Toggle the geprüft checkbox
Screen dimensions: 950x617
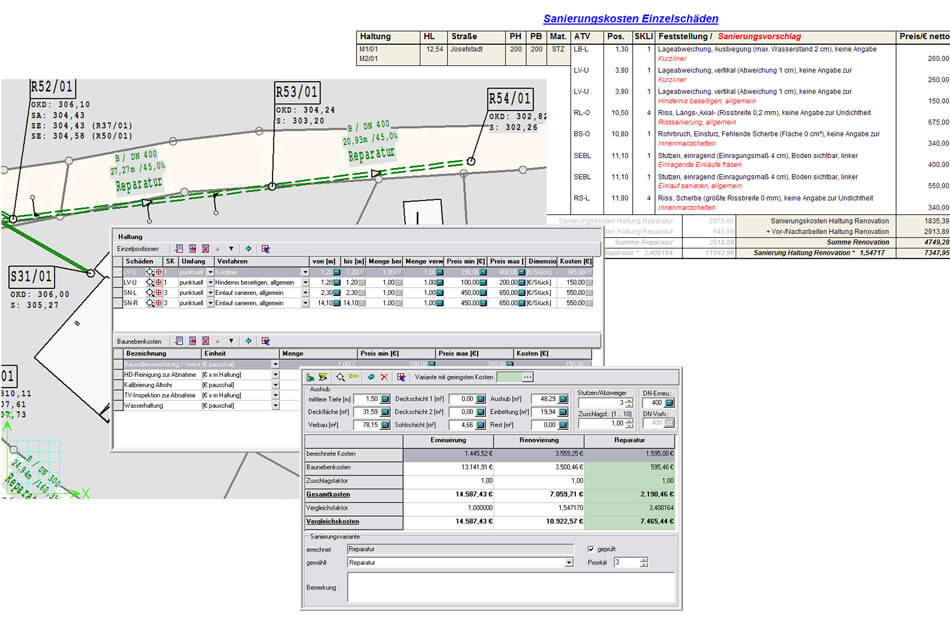click(591, 548)
